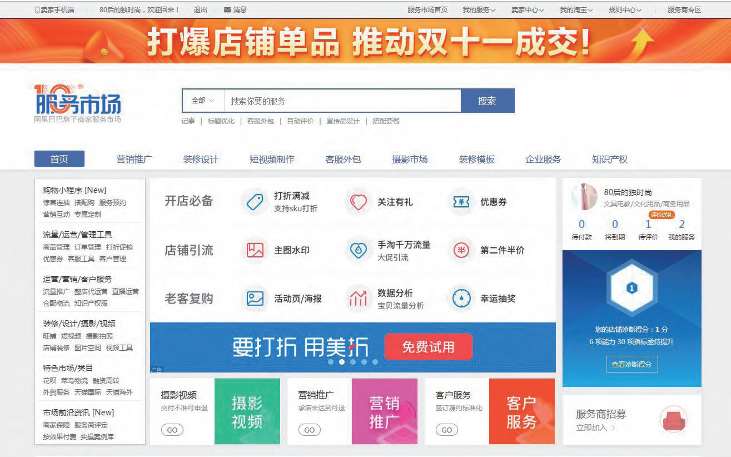The height and width of the screenshot is (457, 731).
Task: Open the 短视频制作 navigation tab
Action: click(272, 159)
